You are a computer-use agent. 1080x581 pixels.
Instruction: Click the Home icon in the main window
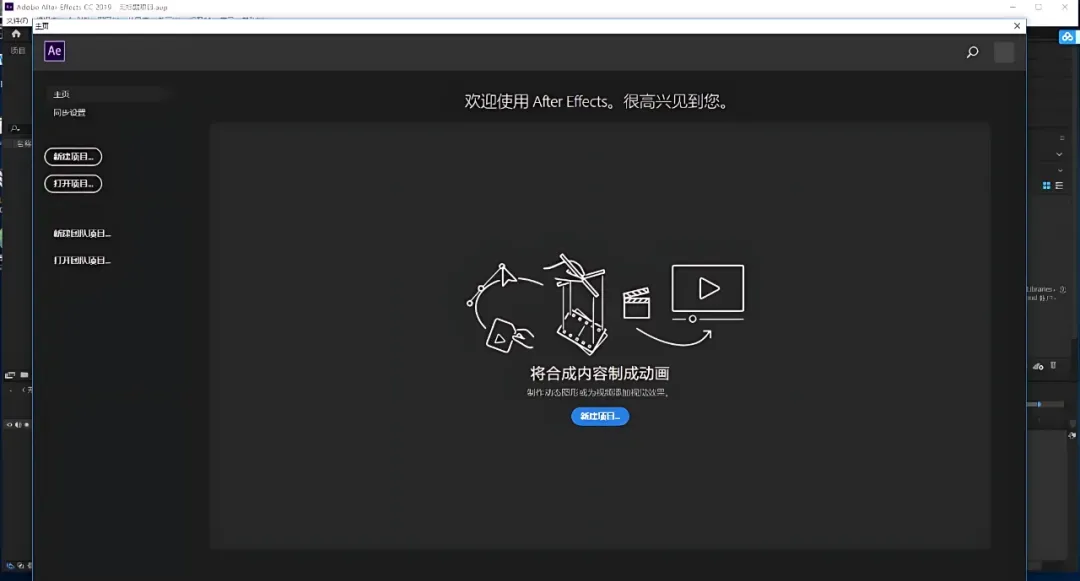16,34
